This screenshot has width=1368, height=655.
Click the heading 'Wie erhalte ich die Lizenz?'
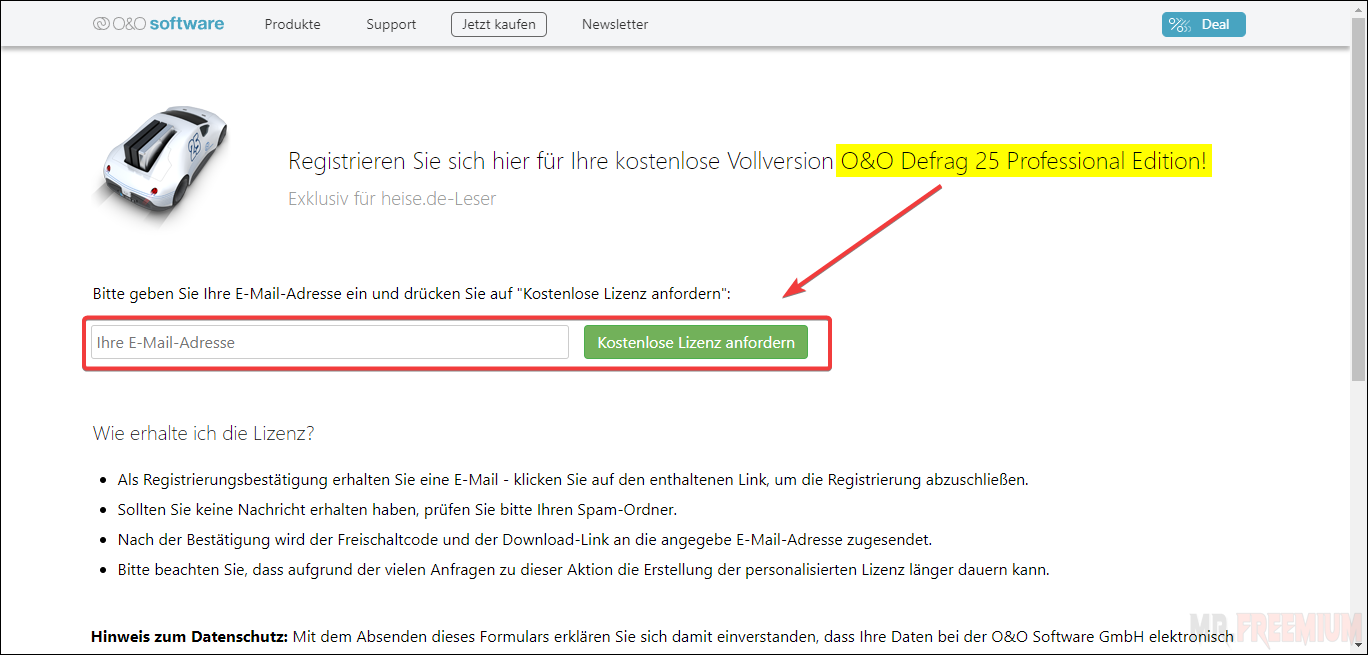(204, 433)
